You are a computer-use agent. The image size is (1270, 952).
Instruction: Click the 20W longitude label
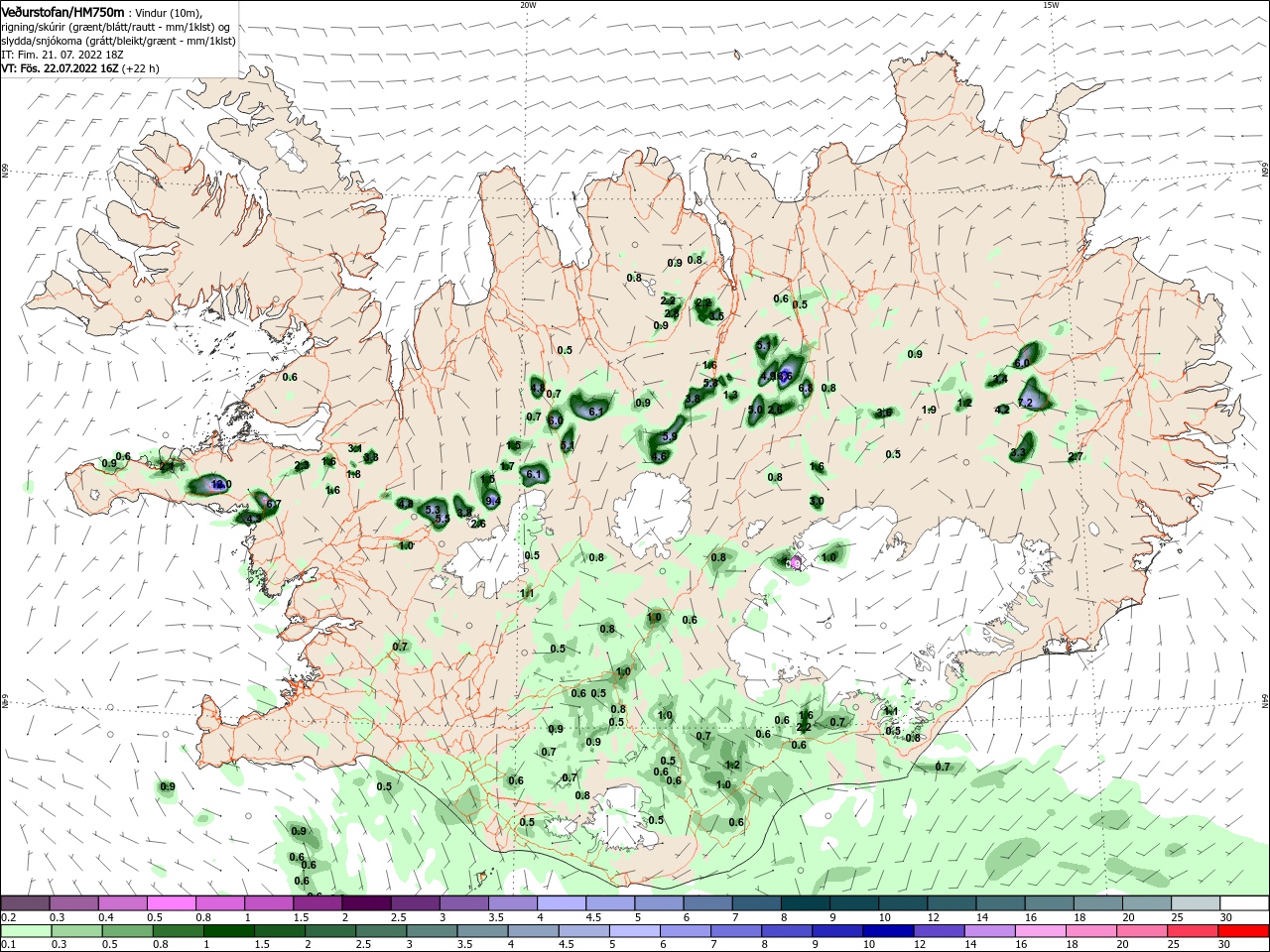click(x=528, y=5)
